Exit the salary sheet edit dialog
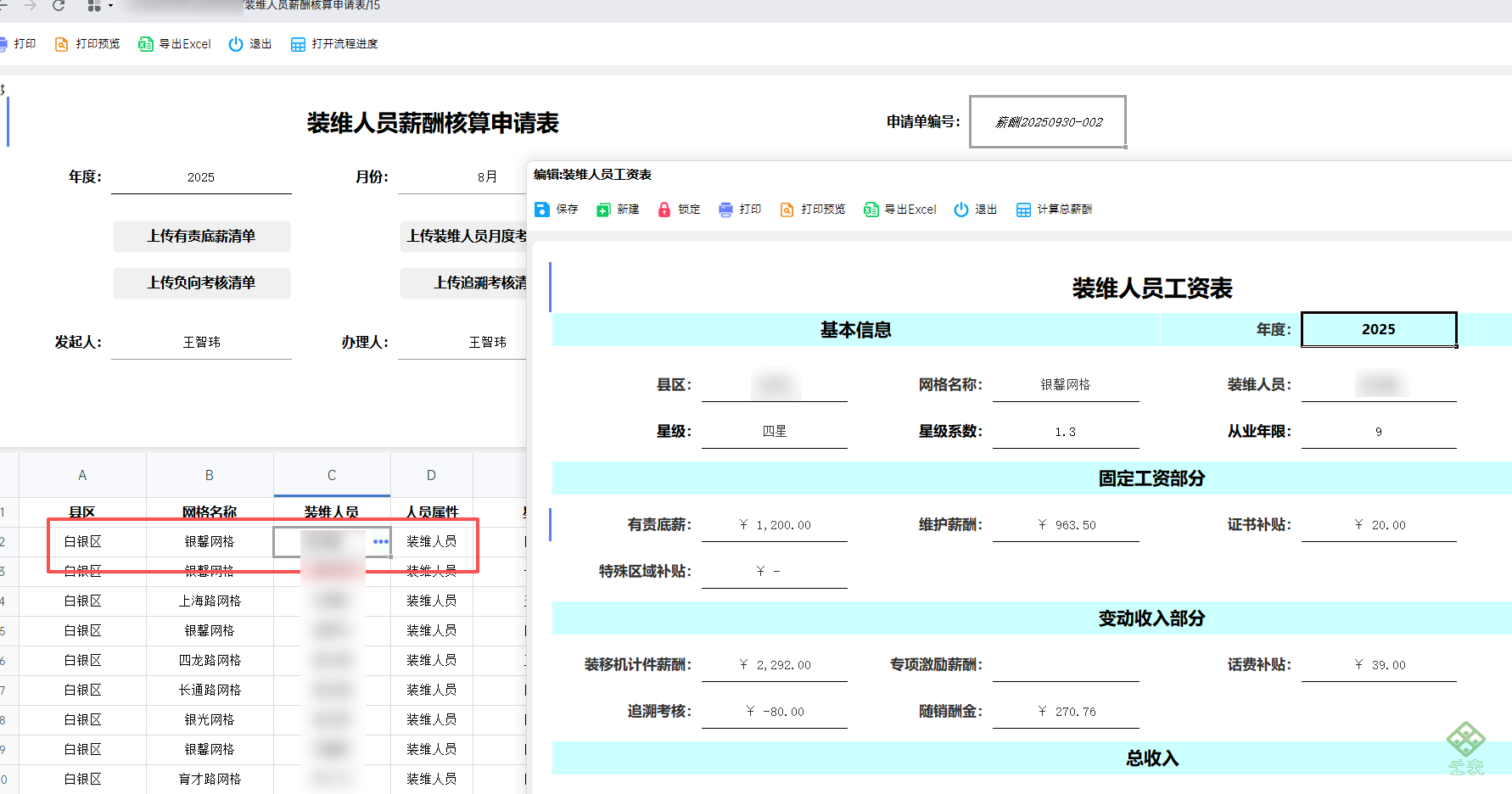 click(976, 210)
